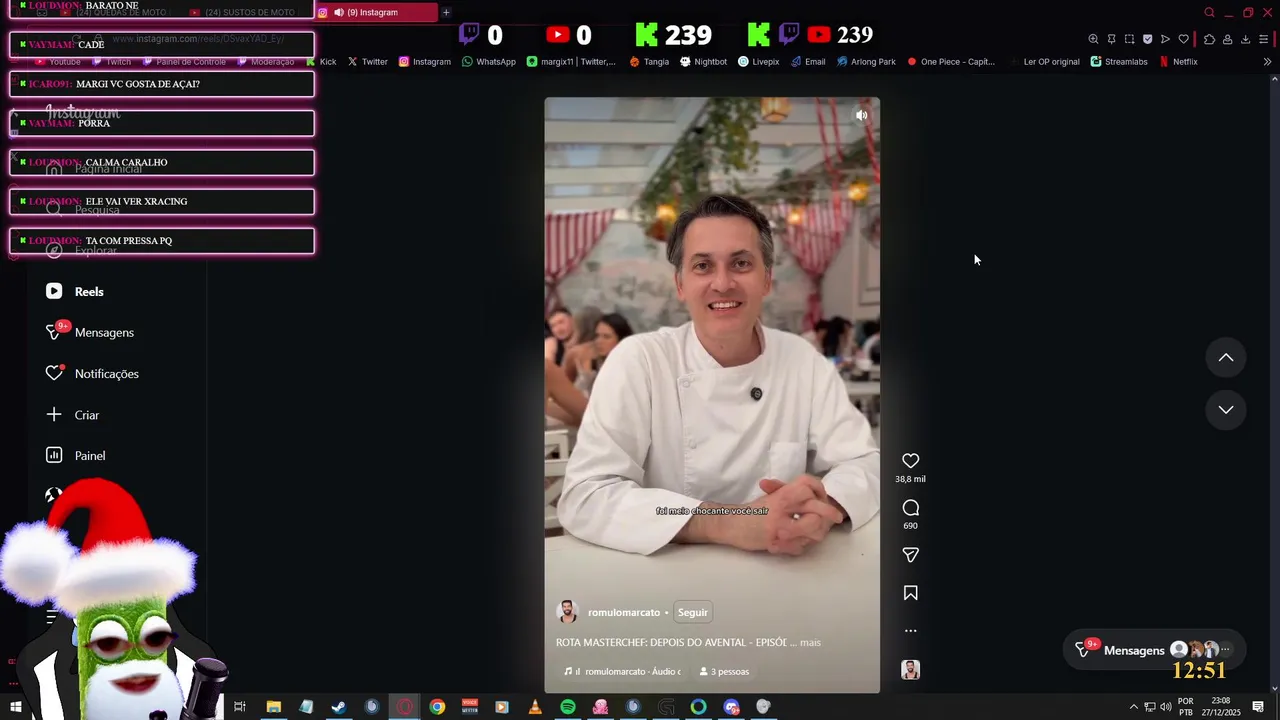Share the reel via paper plane icon

pos(910,555)
